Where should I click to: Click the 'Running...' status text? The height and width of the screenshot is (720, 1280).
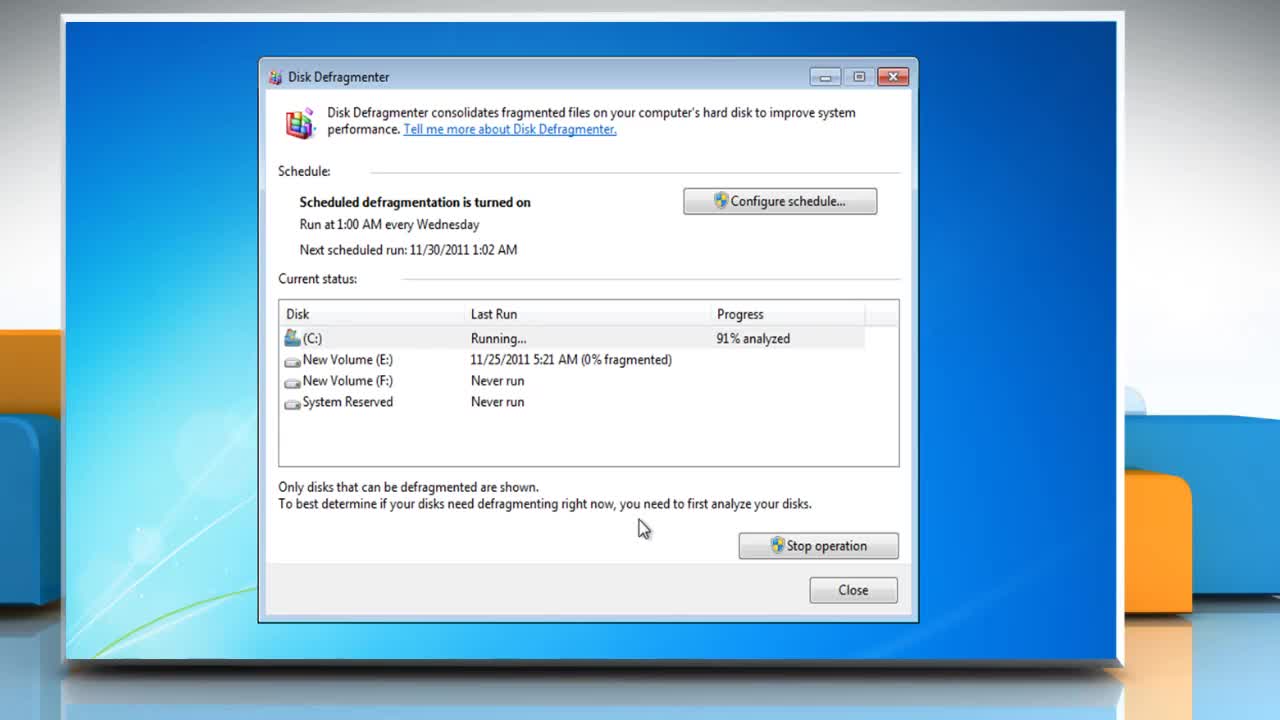498,339
